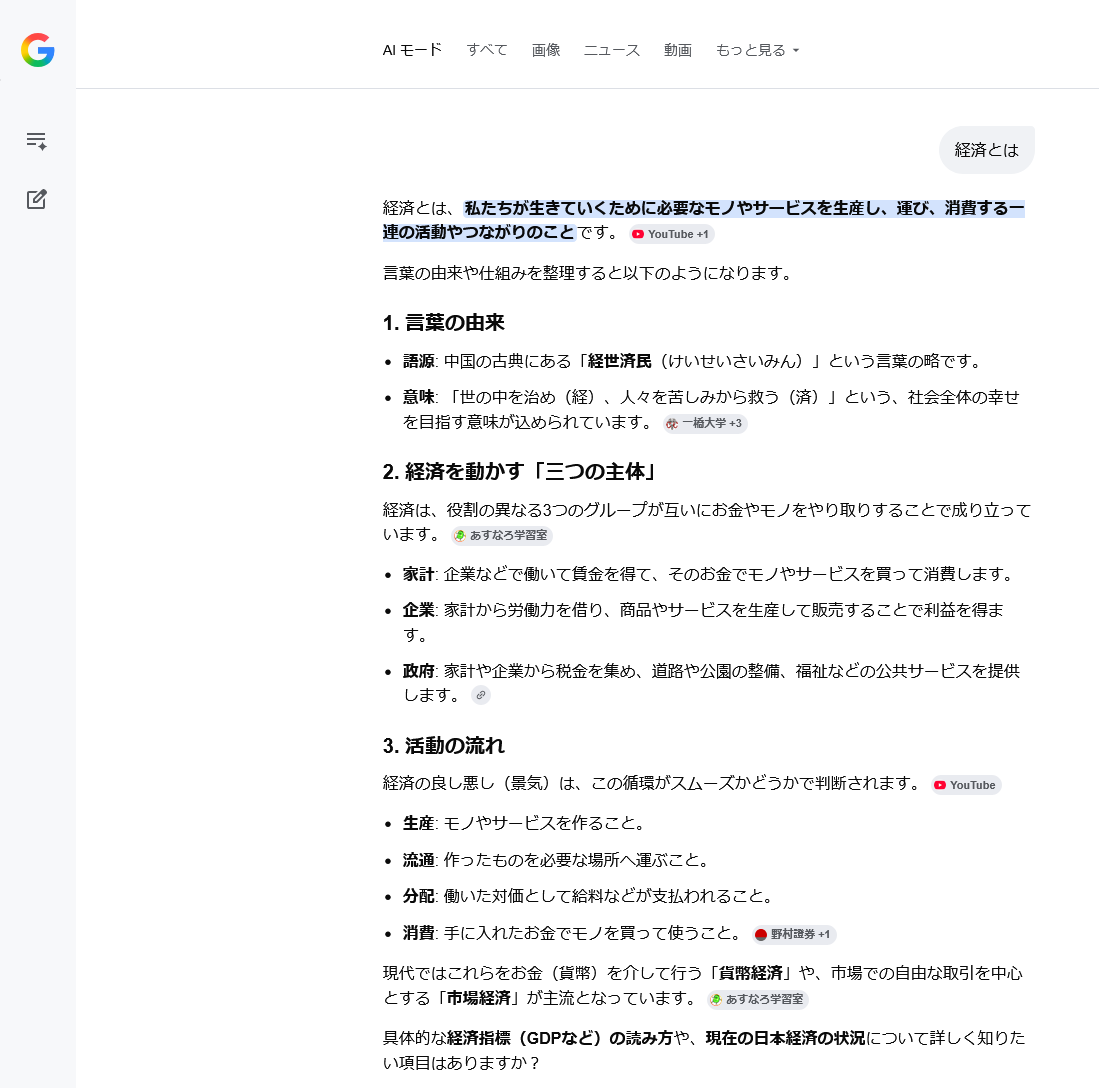Viewport: 1099px width, 1088px height.
Task: Open the 野村證券 +1 source chip
Action: (x=794, y=935)
